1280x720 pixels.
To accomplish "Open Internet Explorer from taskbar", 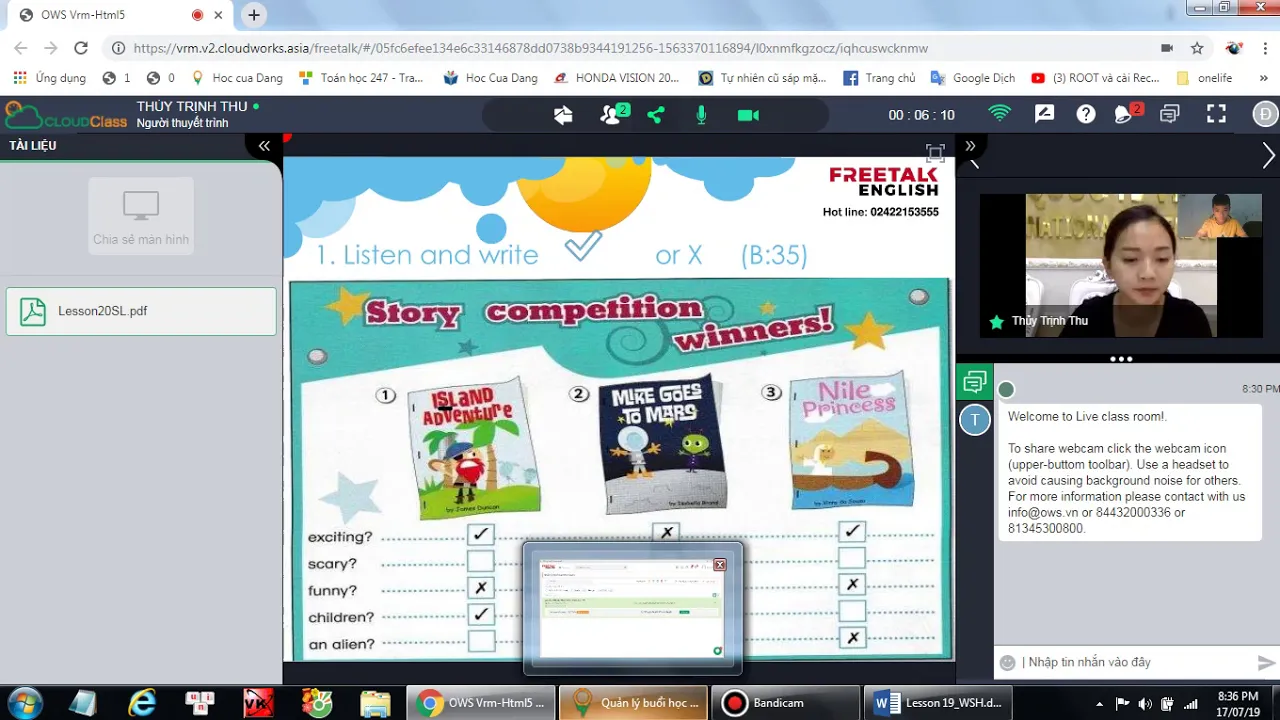I will [142, 702].
